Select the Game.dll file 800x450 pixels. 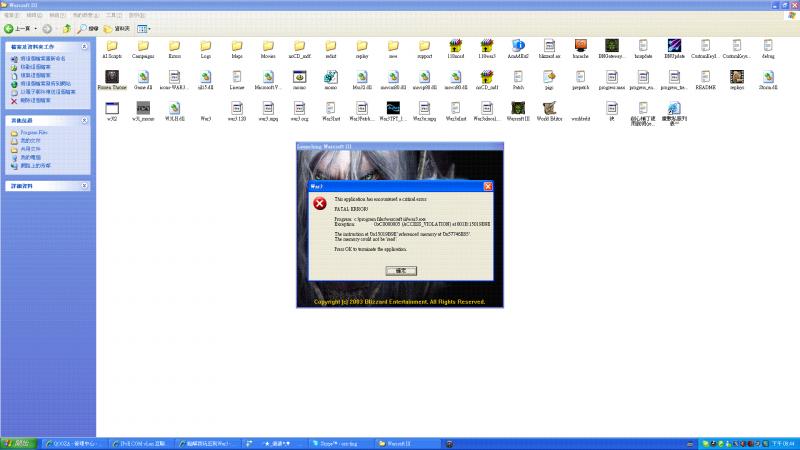[143, 81]
